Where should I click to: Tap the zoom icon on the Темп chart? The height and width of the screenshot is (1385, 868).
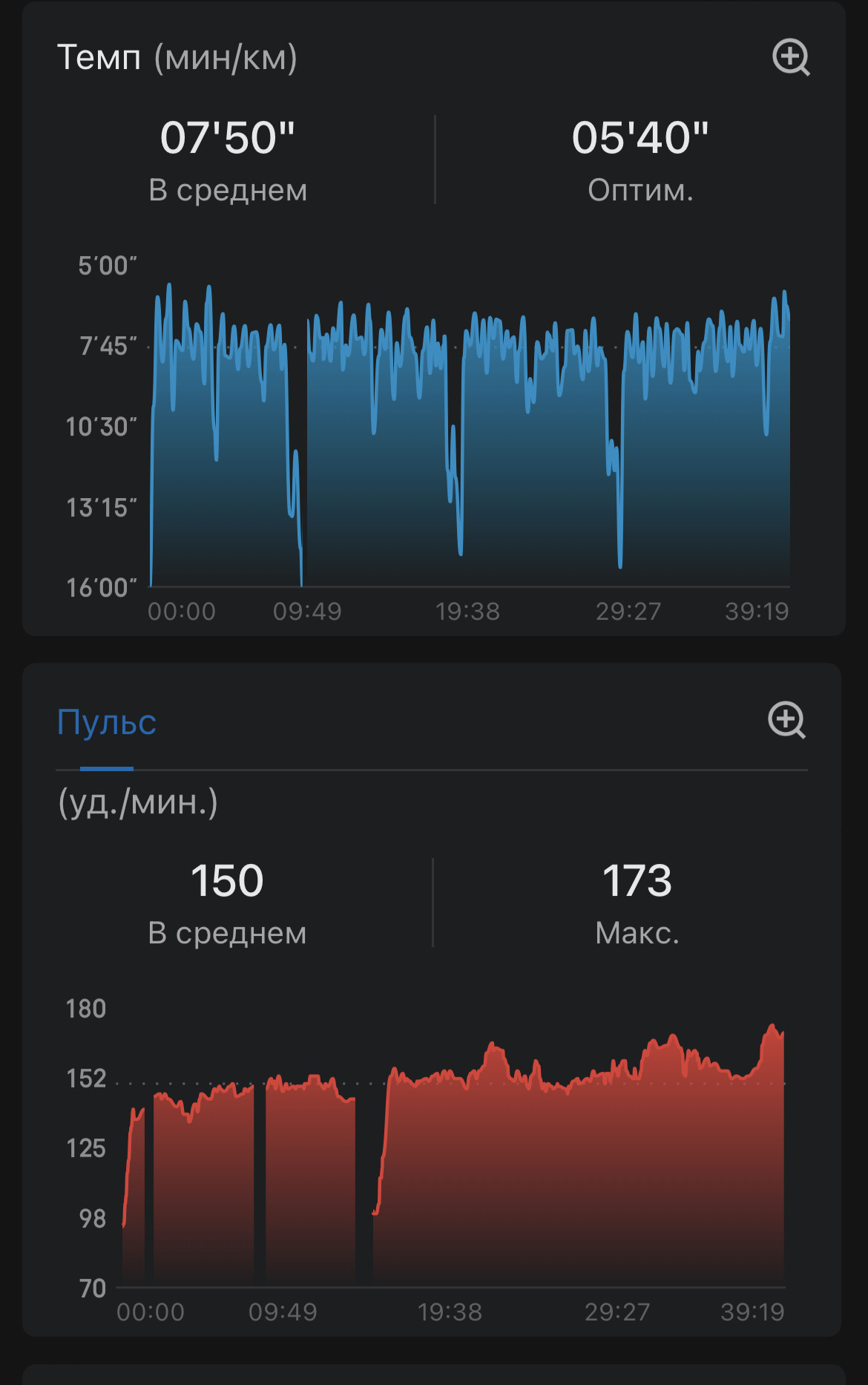[791, 57]
